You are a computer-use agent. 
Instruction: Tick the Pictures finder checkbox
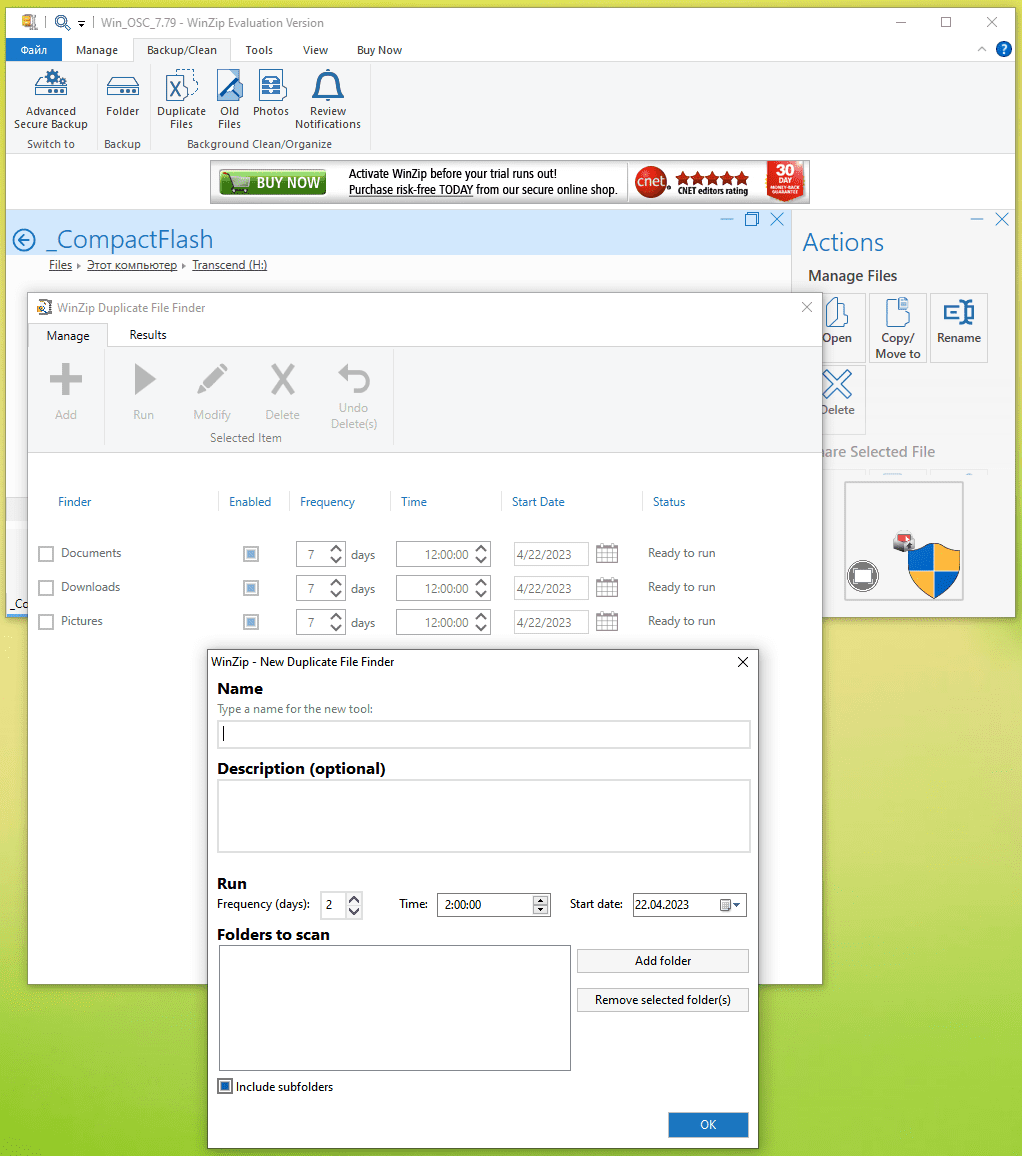click(46, 621)
